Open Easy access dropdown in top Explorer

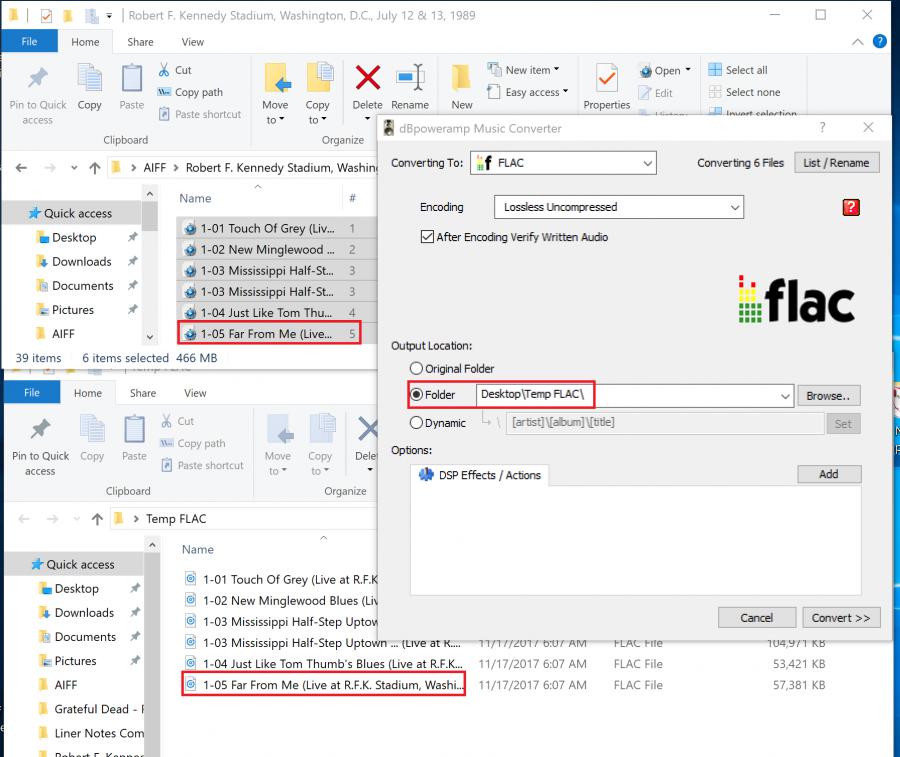(527, 92)
